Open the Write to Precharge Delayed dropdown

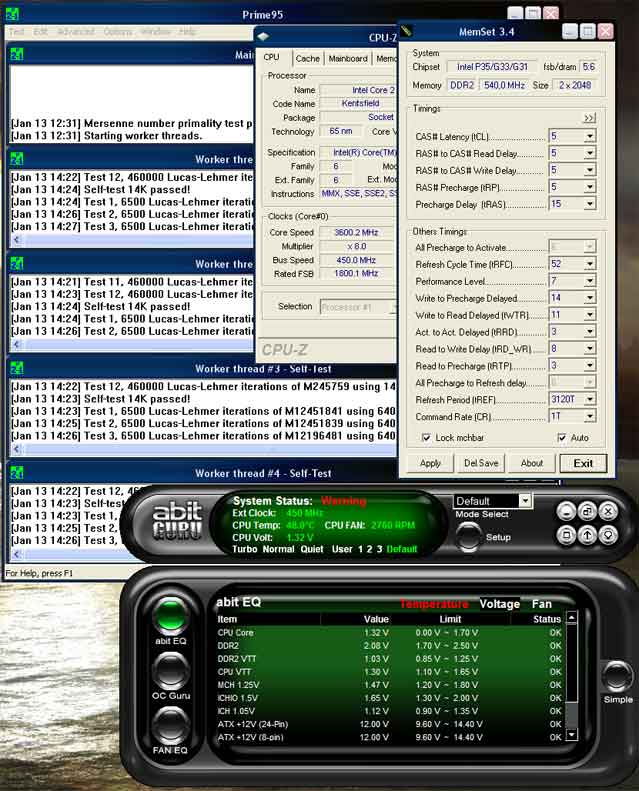[x=589, y=298]
